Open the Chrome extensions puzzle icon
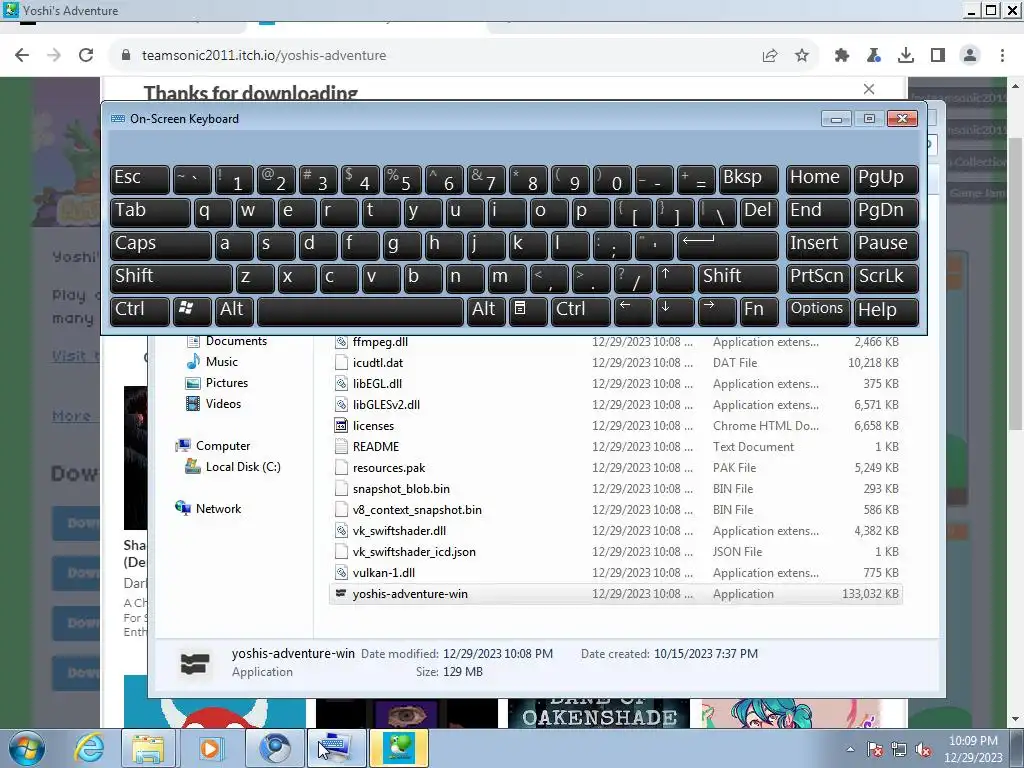 [842, 56]
